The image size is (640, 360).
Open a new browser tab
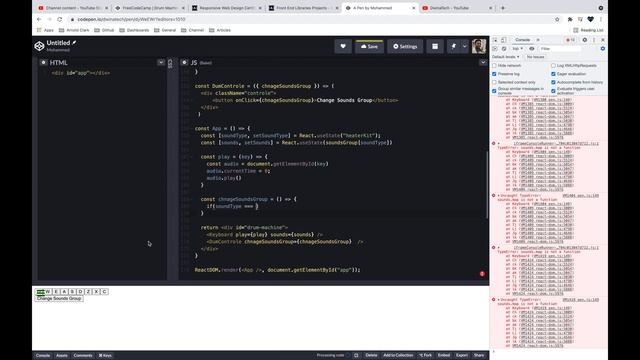pyautogui.click(x=503, y=8)
